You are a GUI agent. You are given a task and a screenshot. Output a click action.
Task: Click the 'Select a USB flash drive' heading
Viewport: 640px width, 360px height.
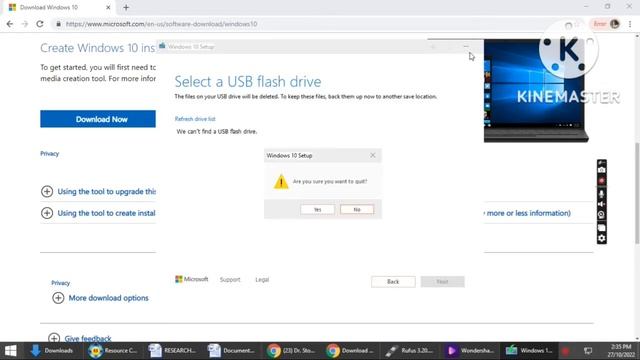[x=248, y=82]
